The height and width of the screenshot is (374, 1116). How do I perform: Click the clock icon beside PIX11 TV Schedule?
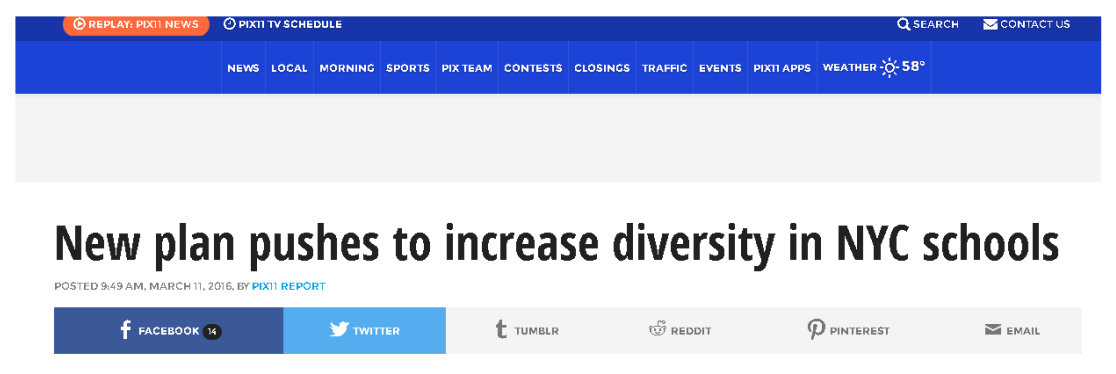pos(229,24)
